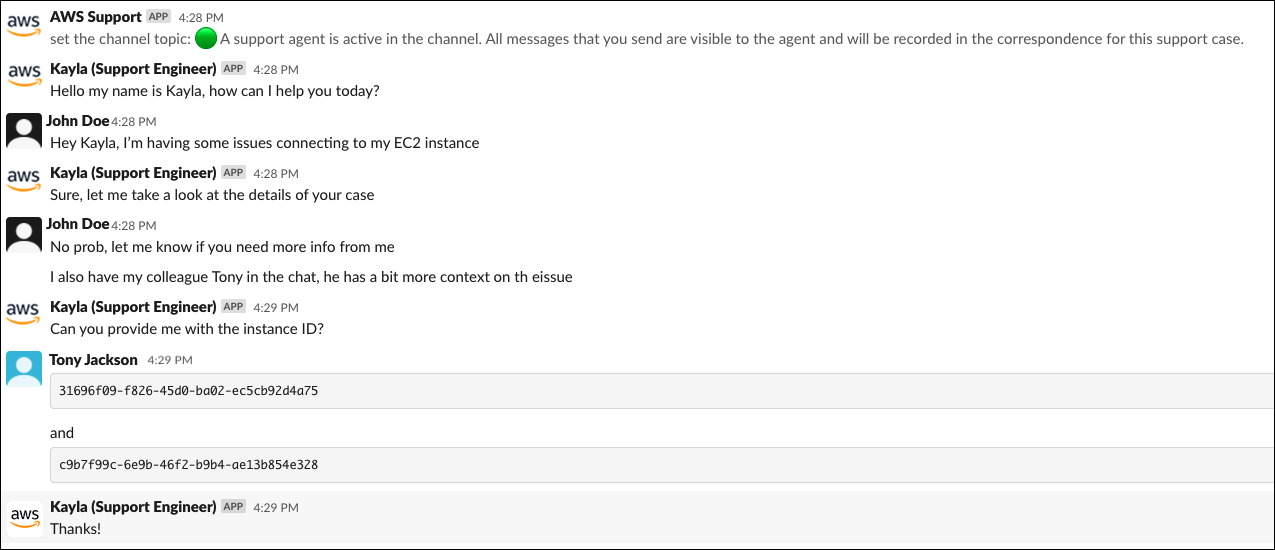Click the AWS Support app avatar
This screenshot has width=1275, height=550.
point(23,26)
